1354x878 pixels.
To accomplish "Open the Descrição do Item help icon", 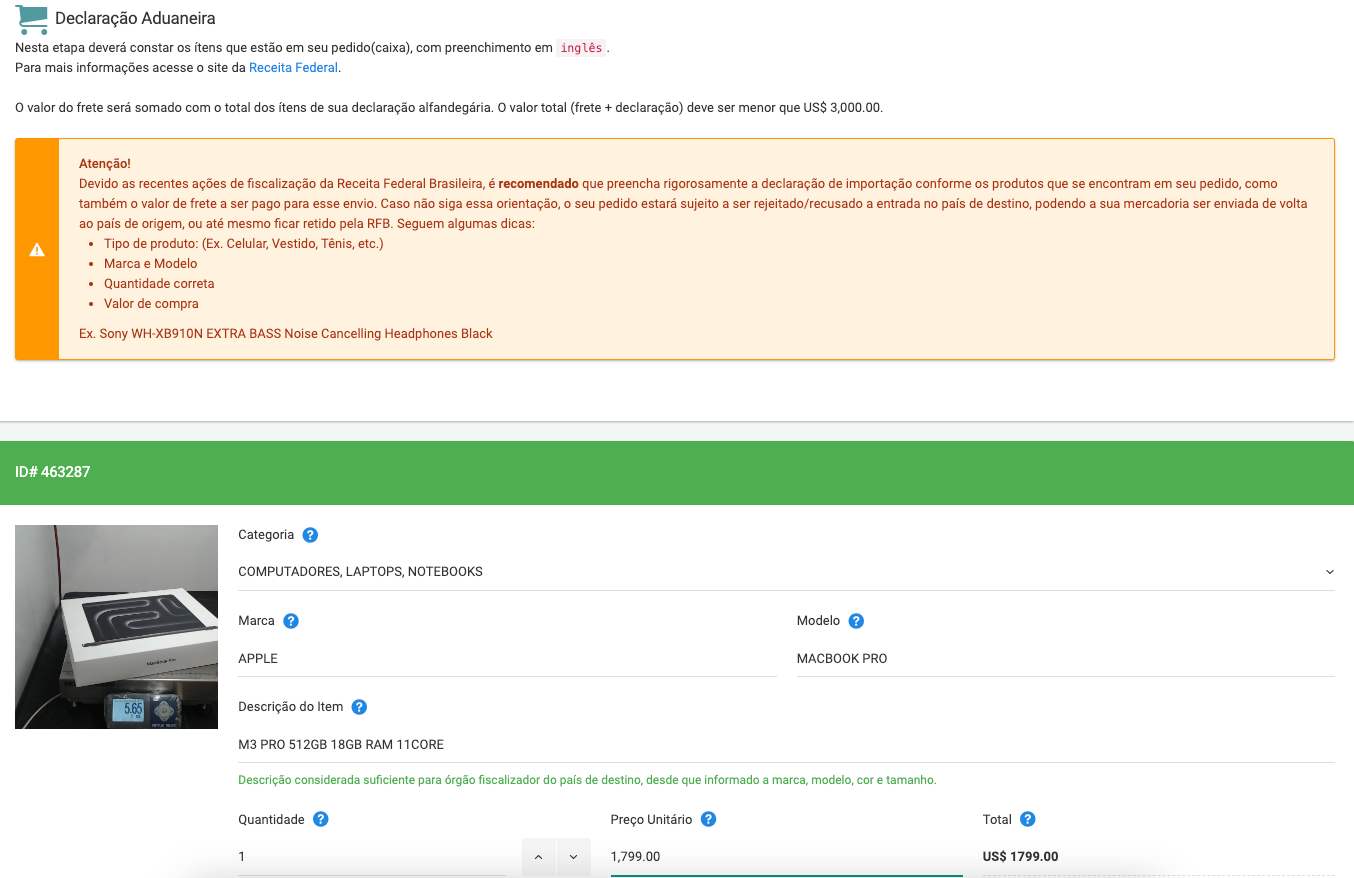I will click(x=359, y=707).
